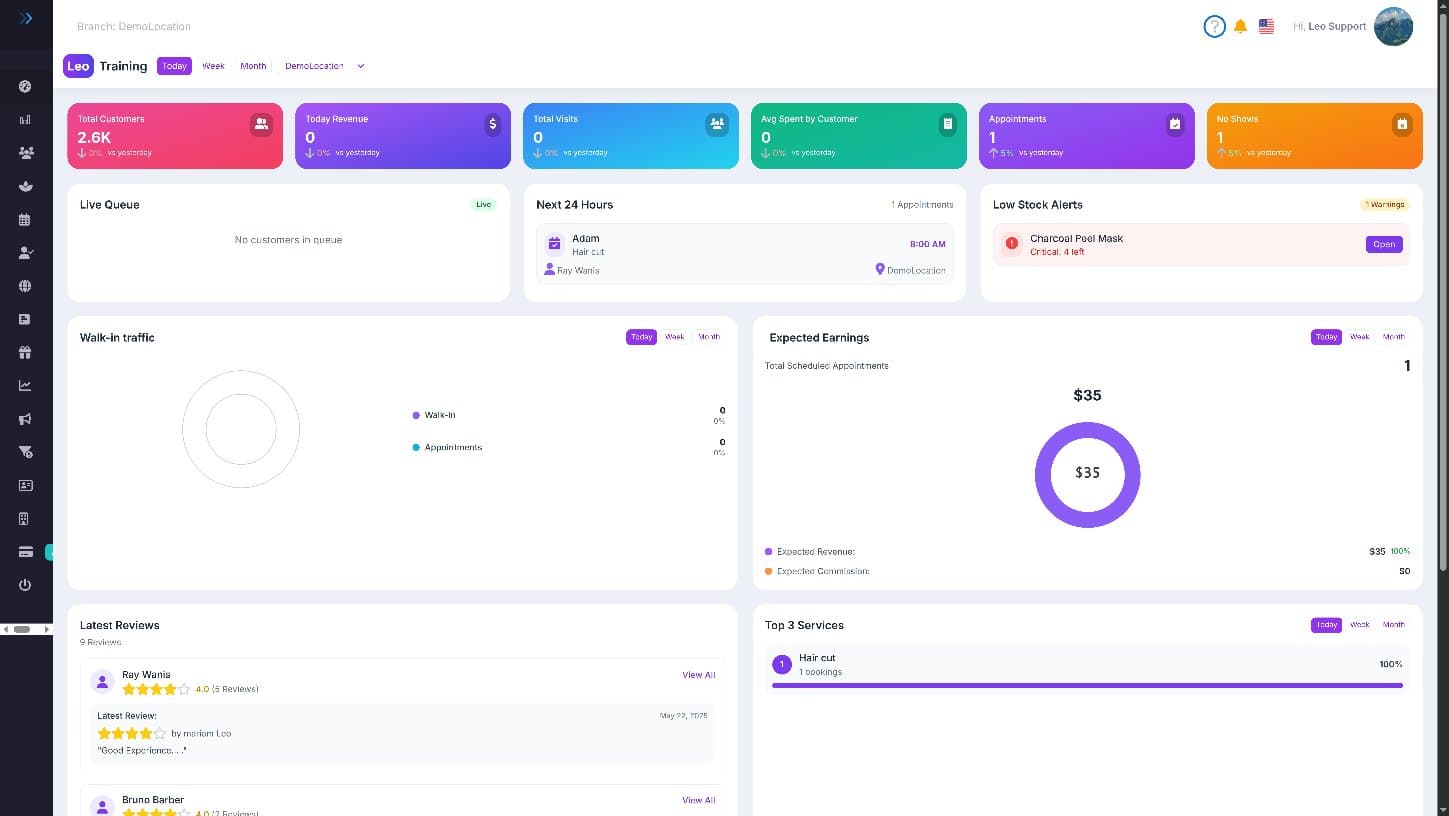The width and height of the screenshot is (1449, 816).
Task: Click the Today Revenue dollar icon
Action: pyautogui.click(x=492, y=124)
